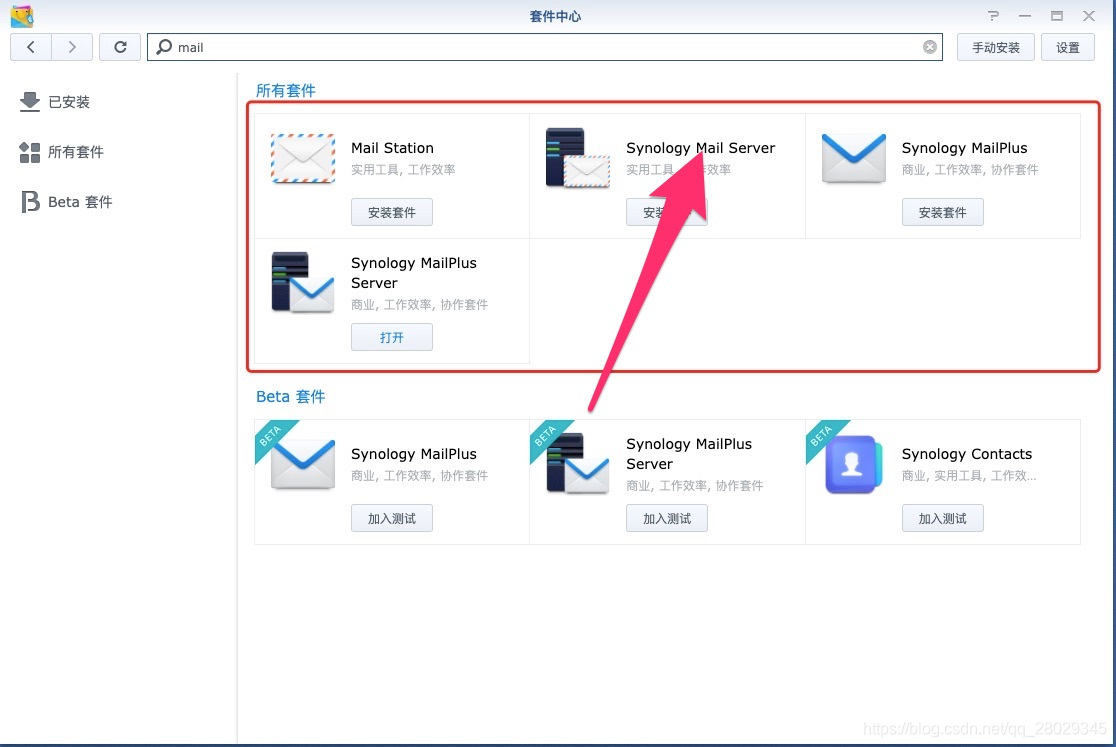The width and height of the screenshot is (1116, 747).
Task: Click the 所有套件 grid icon in sidebar
Action: (x=30, y=152)
